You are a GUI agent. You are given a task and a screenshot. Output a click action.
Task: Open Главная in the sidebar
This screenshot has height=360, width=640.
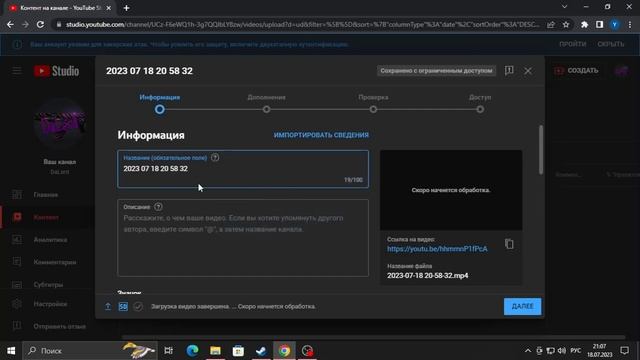coord(46,195)
